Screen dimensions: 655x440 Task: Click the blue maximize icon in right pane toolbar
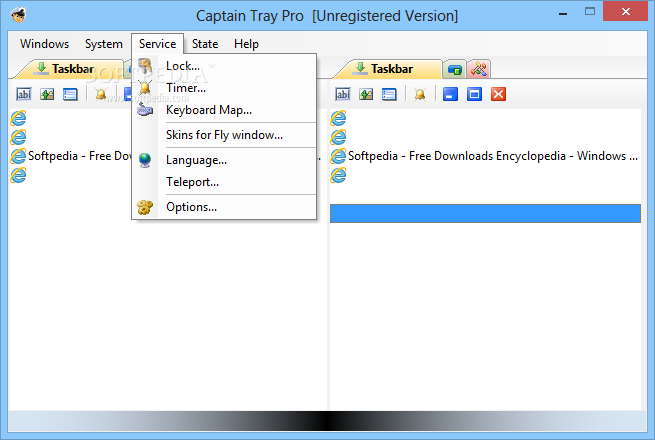(x=474, y=94)
